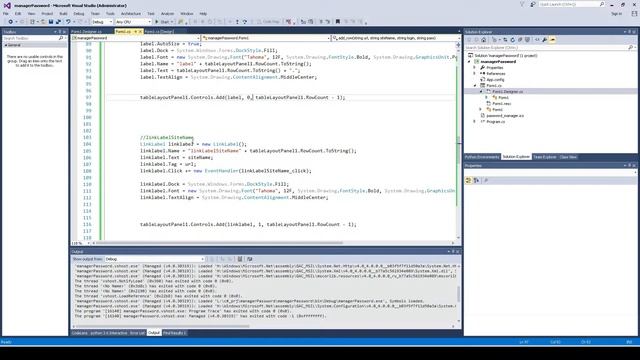The height and width of the screenshot is (360, 640).
Task: Click the notifications flag icon in title bar
Action: [x=522, y=4]
